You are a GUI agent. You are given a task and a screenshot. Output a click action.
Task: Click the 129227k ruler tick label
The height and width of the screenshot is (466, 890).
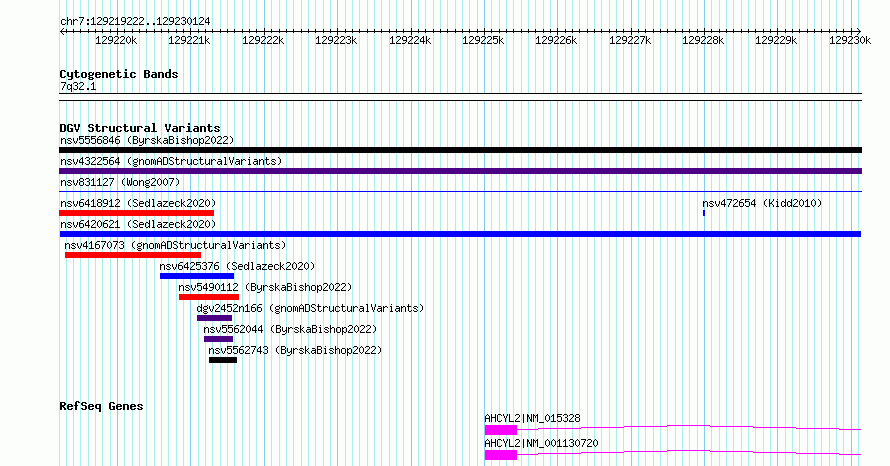tap(630, 40)
